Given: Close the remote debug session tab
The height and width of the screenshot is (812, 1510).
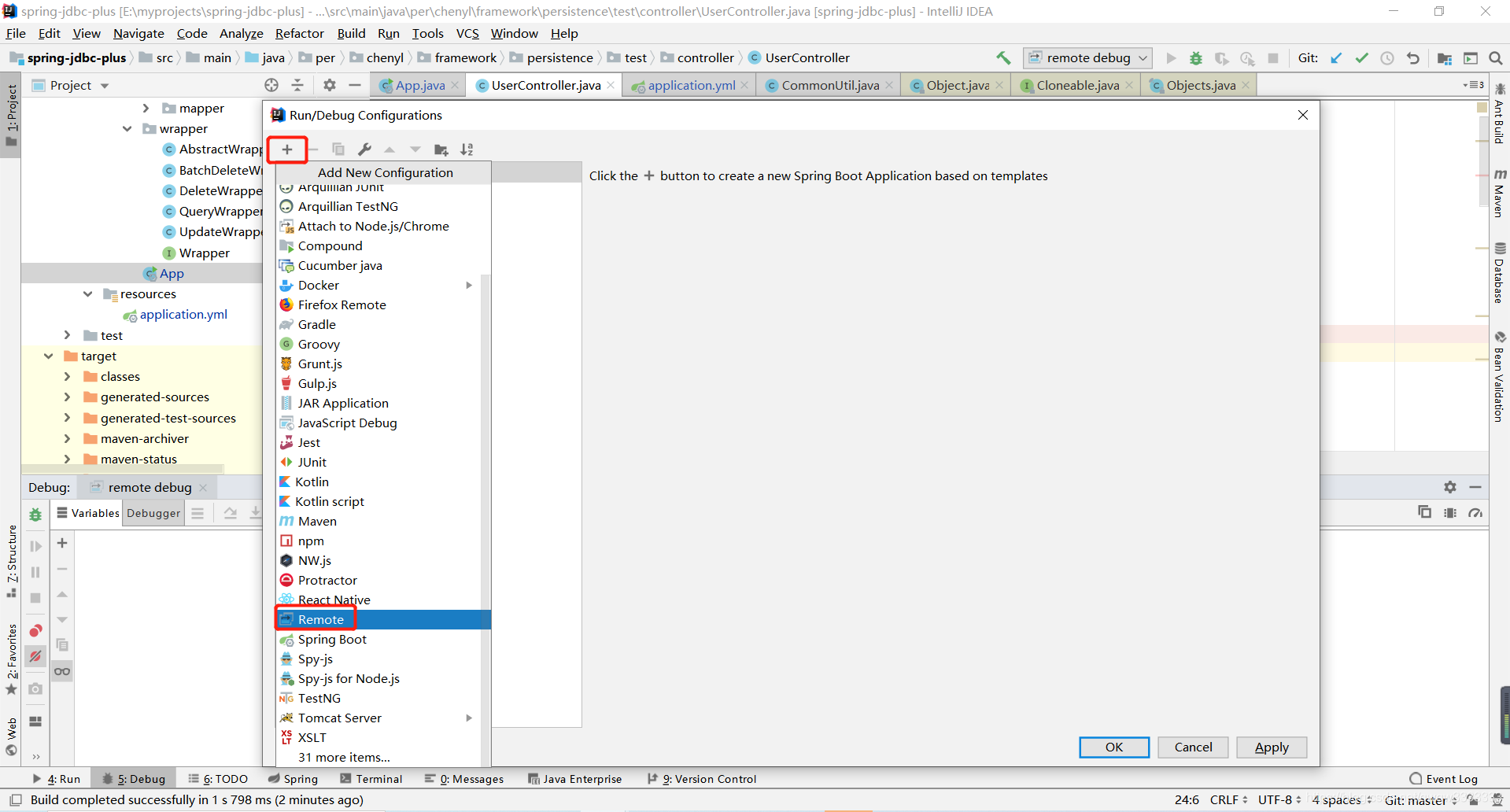Looking at the screenshot, I should pyautogui.click(x=203, y=487).
